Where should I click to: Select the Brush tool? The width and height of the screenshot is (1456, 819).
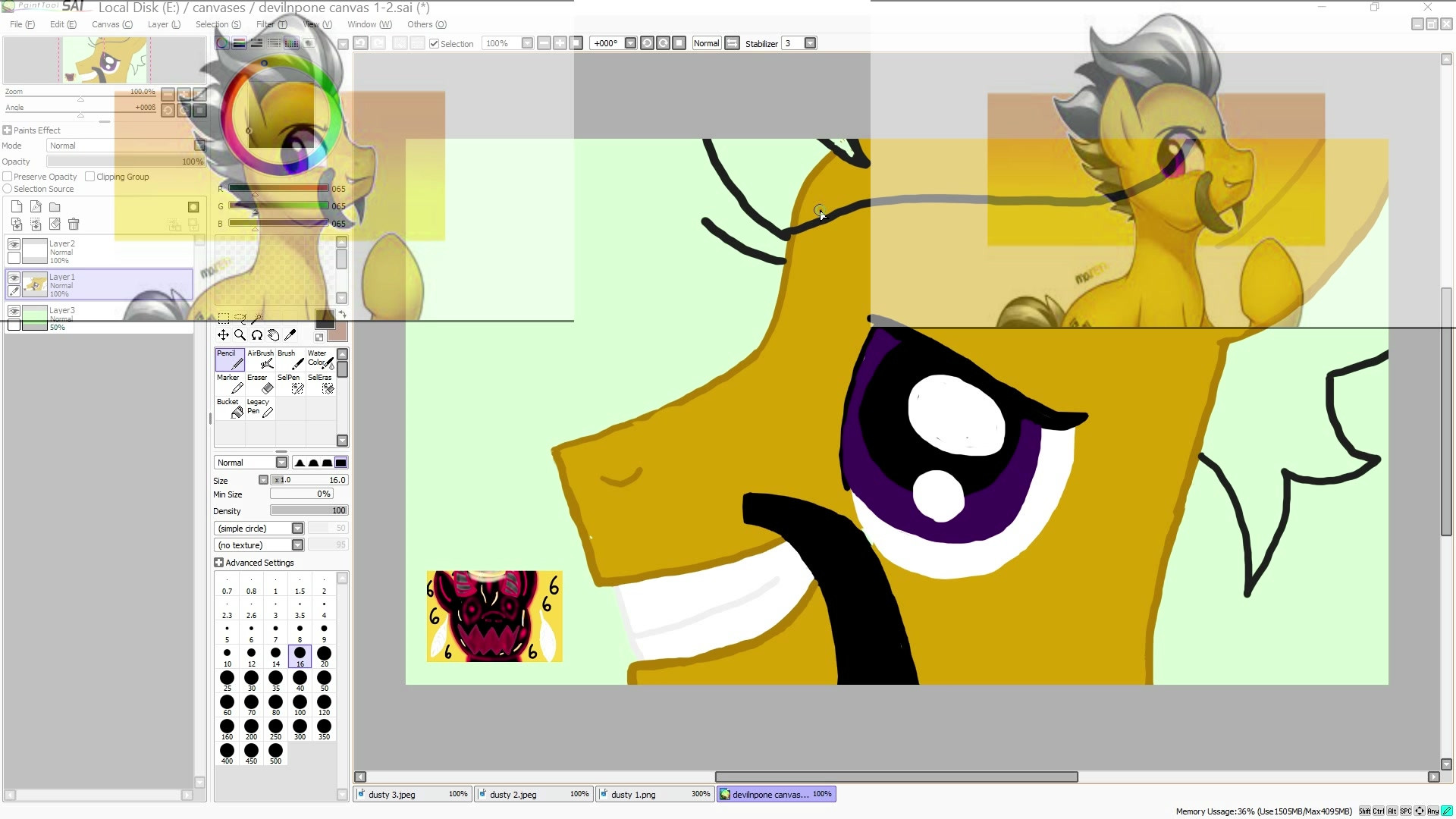[x=290, y=359]
